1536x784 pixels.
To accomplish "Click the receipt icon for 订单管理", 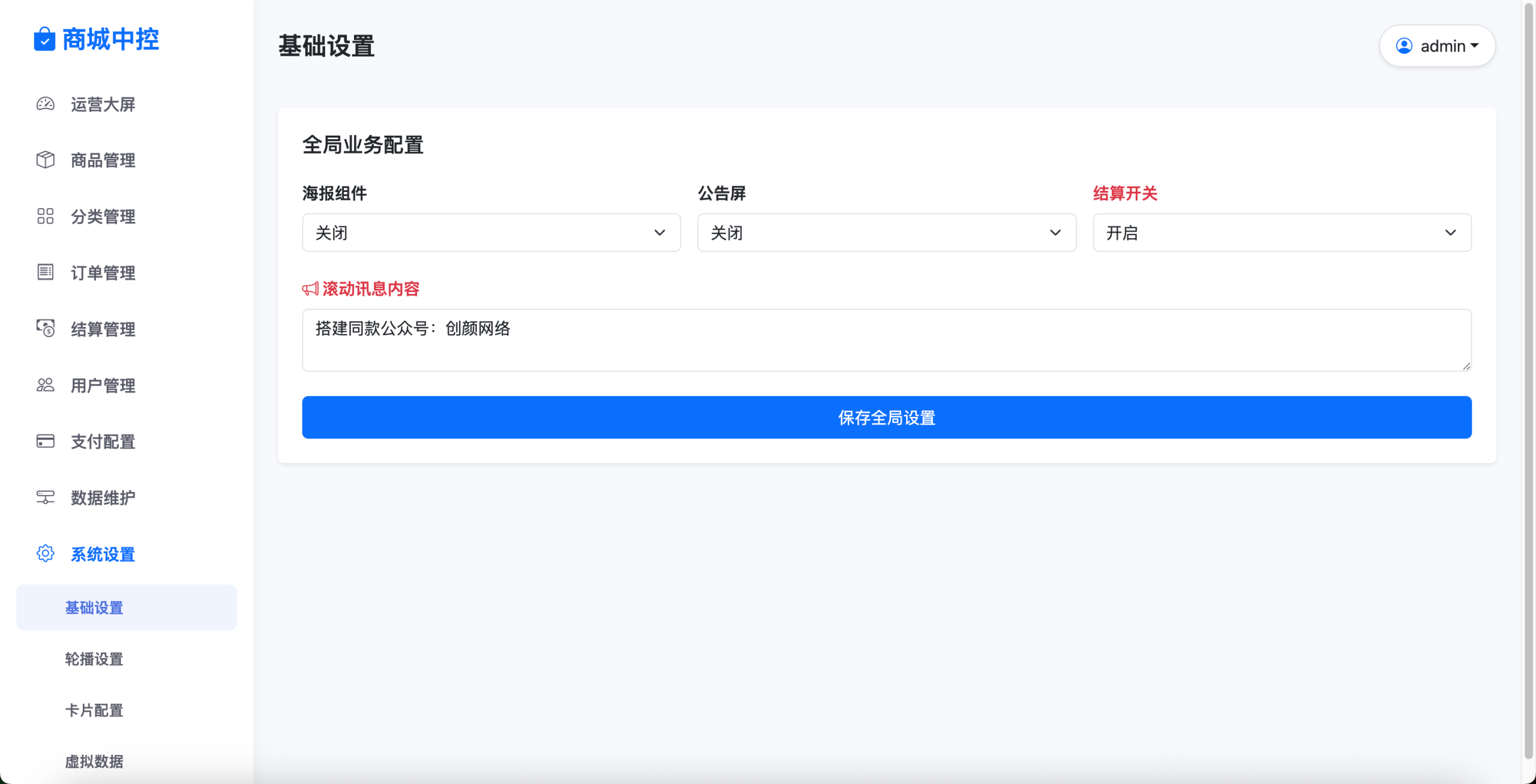I will pos(46,272).
